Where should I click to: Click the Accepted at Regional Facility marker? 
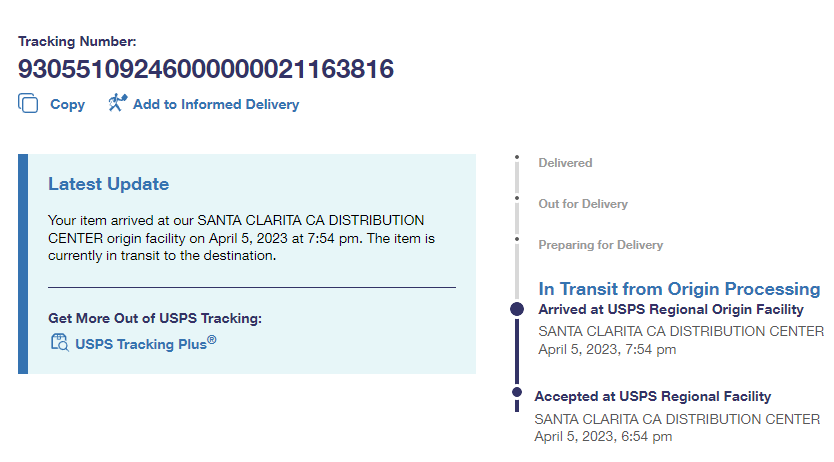tap(517, 391)
